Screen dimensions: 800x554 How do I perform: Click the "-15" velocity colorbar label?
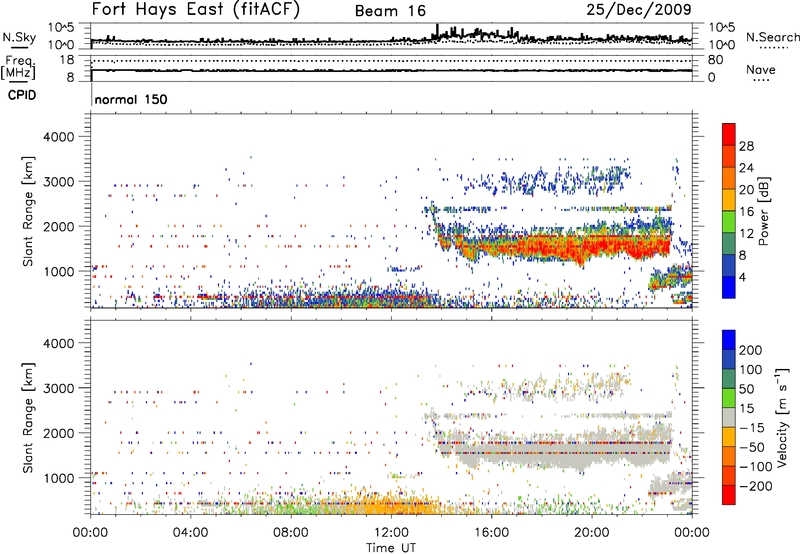tap(751, 427)
